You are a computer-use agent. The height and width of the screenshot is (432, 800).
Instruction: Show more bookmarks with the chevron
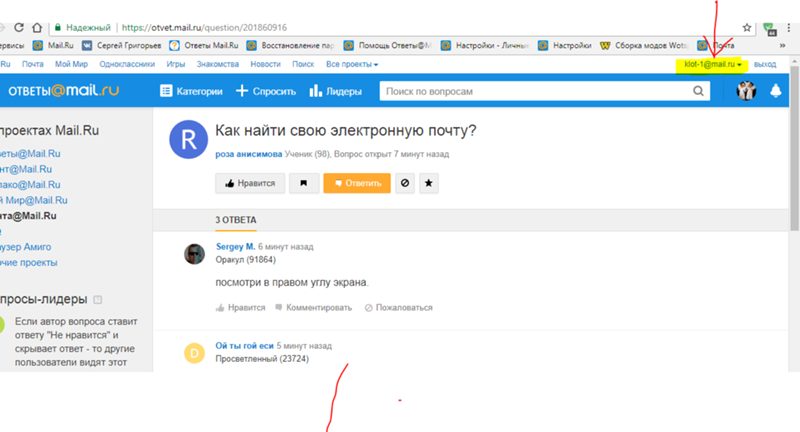[x=783, y=45]
